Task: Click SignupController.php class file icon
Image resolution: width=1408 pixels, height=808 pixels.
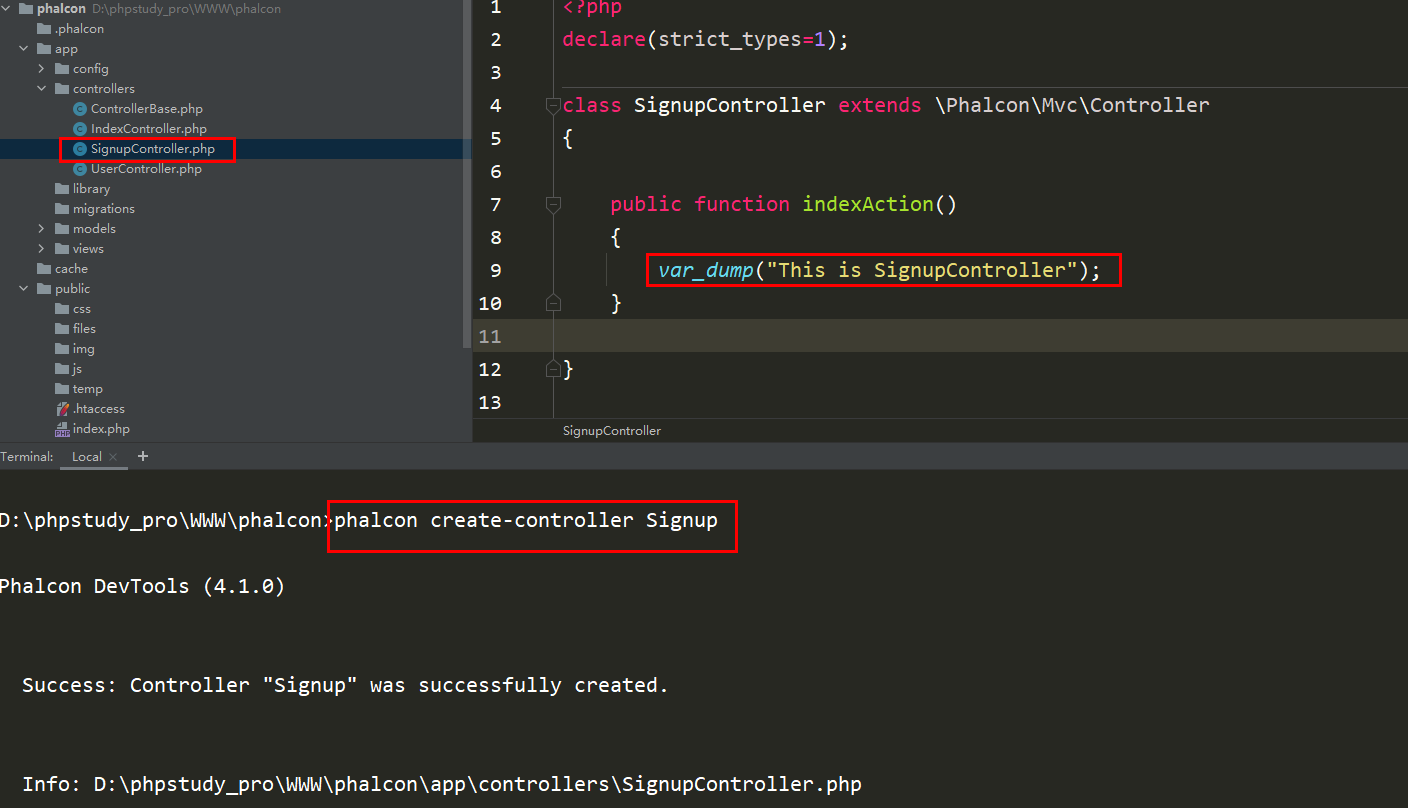Action: pos(80,149)
